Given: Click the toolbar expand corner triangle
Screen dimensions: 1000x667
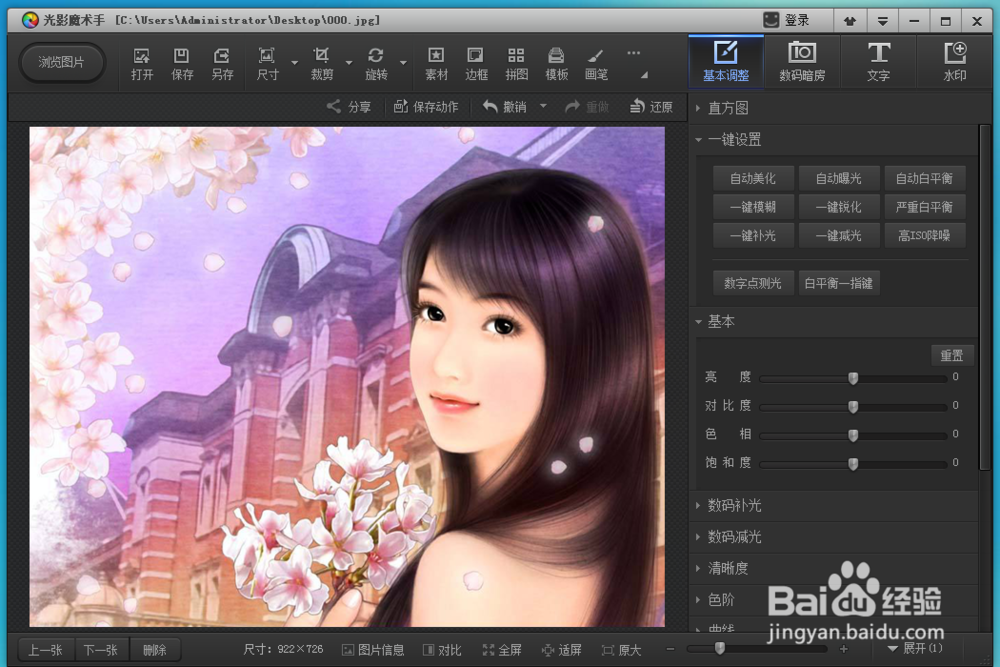Looking at the screenshot, I should point(644,75).
